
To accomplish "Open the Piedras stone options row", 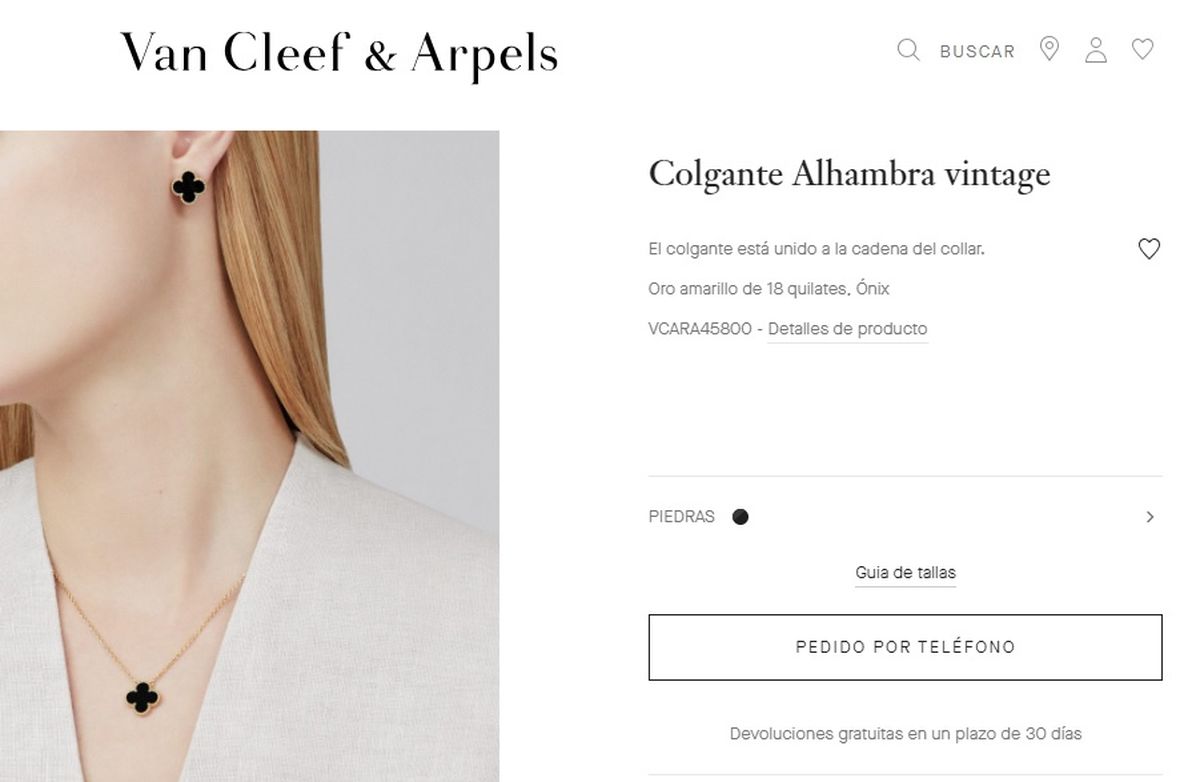I will click(x=905, y=517).
